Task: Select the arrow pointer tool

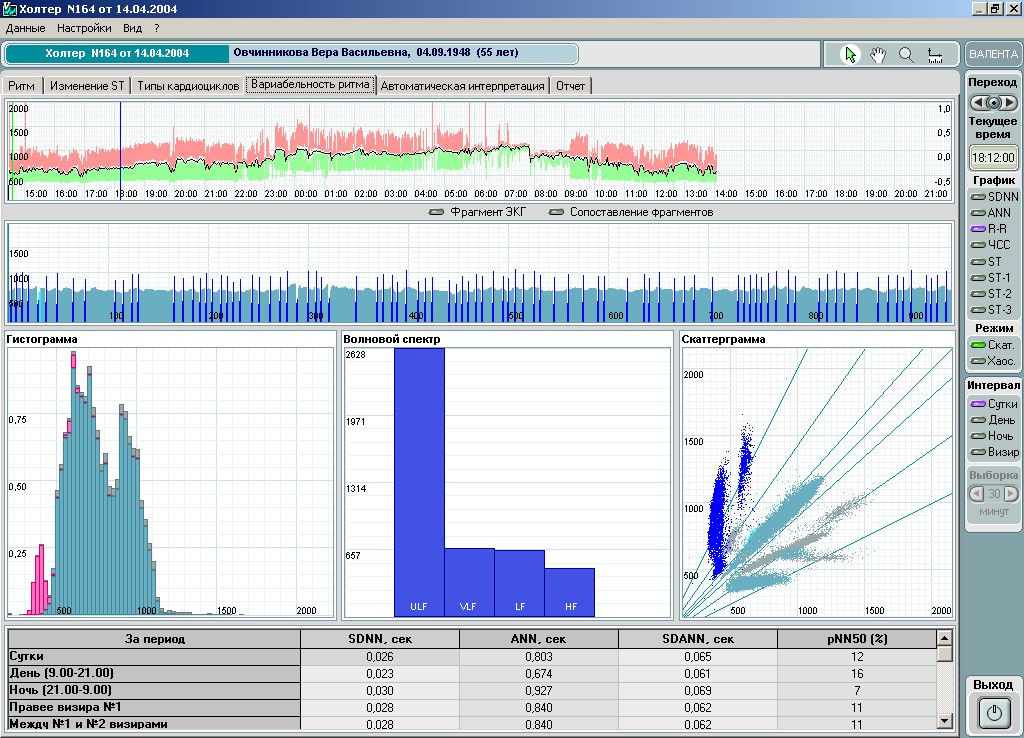Action: [x=850, y=55]
